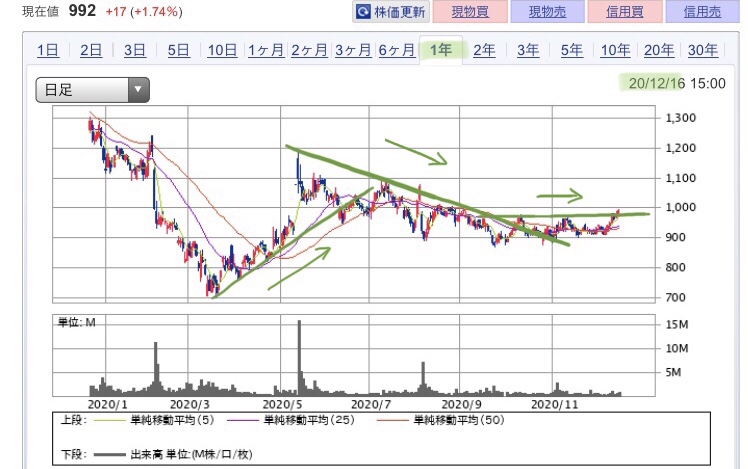
Task: Click the current price 992 value
Action: coord(82,10)
